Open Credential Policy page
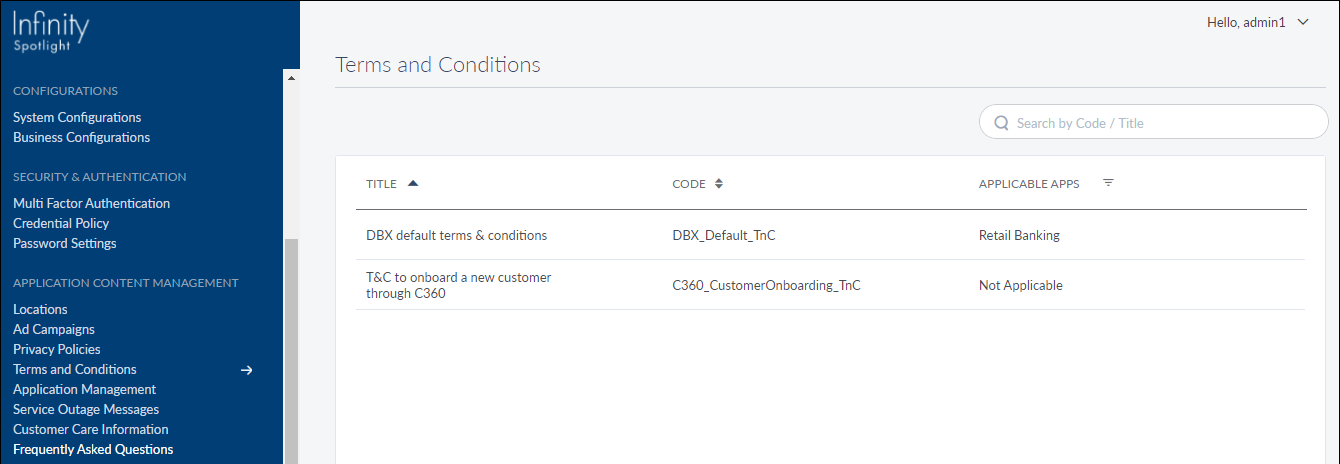The image size is (1340, 464). [x=61, y=223]
